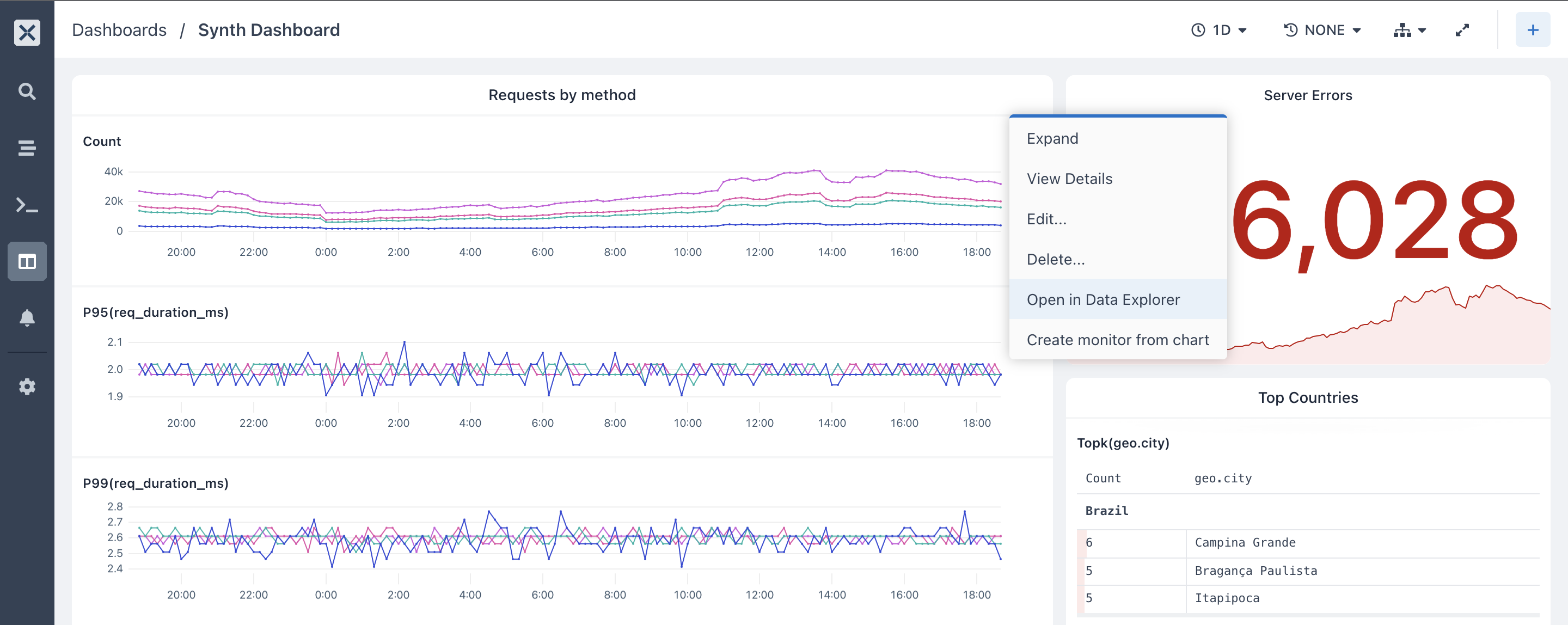
Task: Click the Axiom logo icon
Action: (27, 32)
